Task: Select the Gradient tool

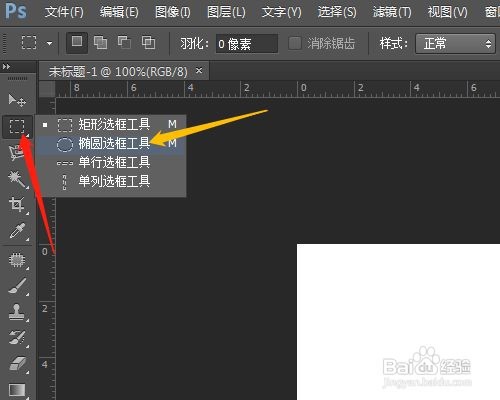Action: pos(17,390)
